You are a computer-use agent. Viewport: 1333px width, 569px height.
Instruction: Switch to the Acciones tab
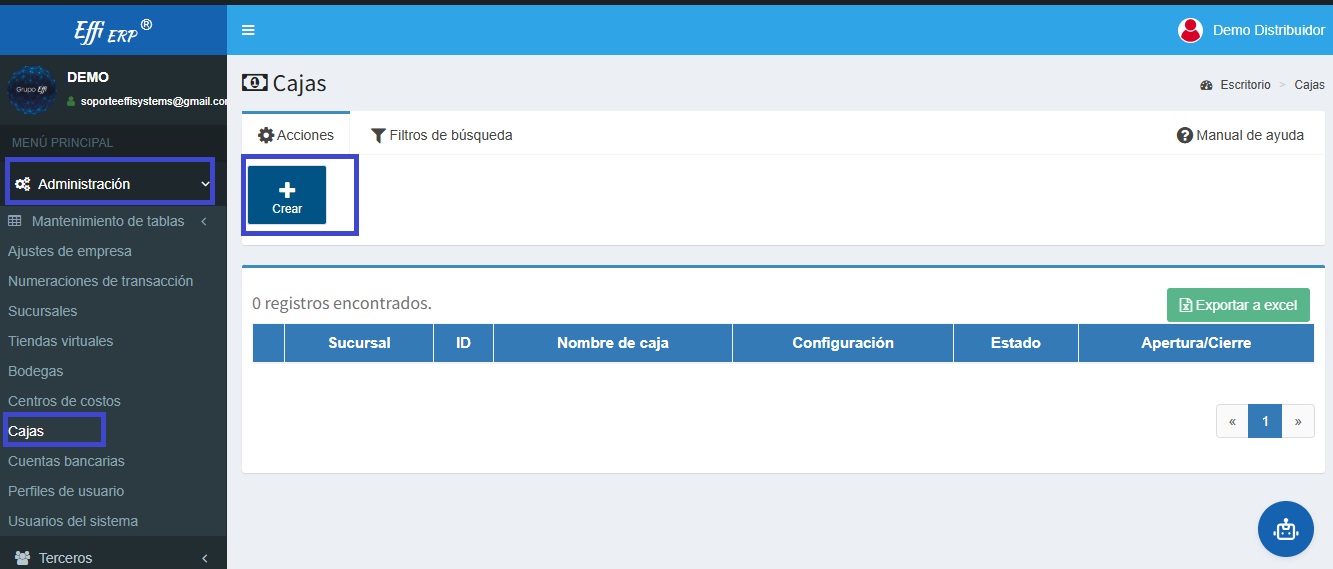click(295, 135)
